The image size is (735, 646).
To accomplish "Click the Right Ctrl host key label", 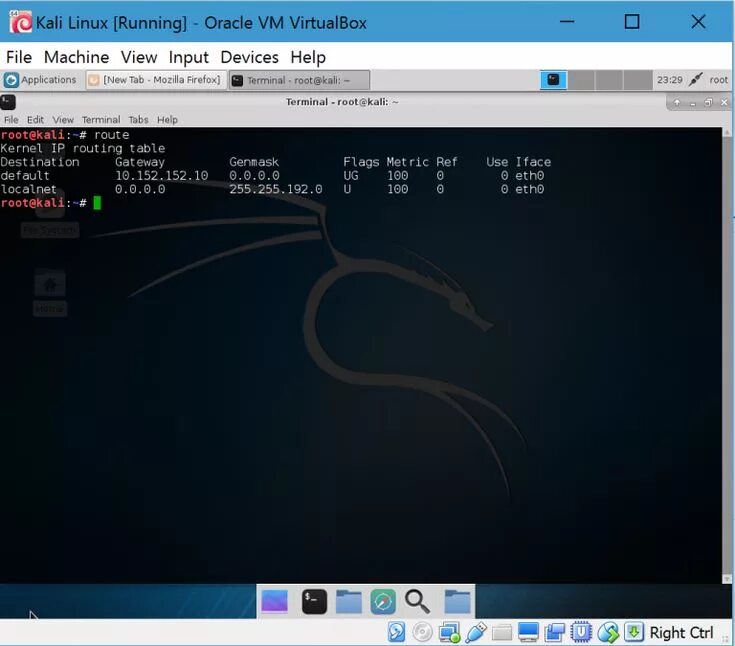I will (681, 632).
